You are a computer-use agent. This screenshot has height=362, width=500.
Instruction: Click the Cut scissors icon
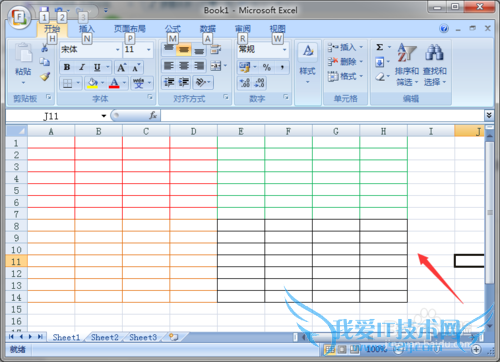[x=44, y=49]
